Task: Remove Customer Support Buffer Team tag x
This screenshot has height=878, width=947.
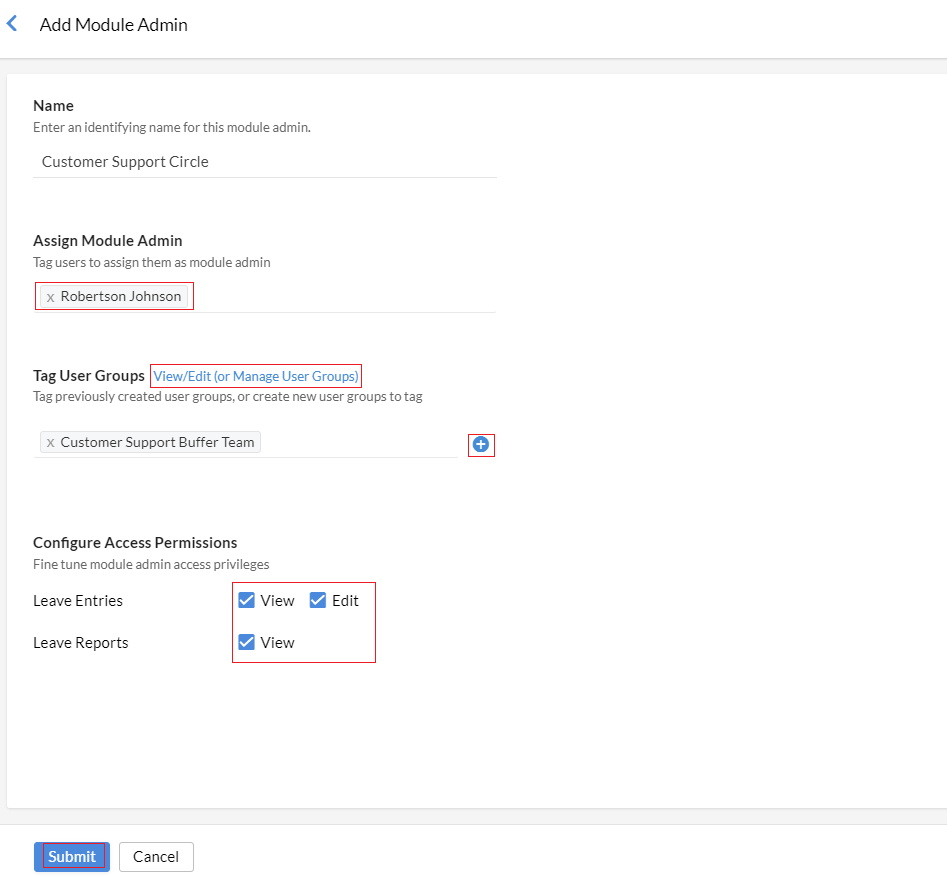Action: pyautogui.click(x=51, y=443)
